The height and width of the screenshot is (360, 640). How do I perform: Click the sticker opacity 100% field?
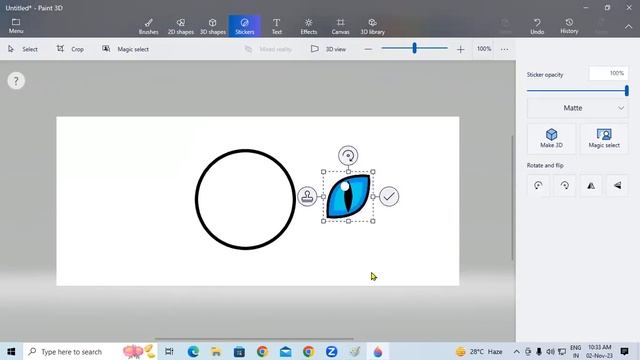point(608,73)
